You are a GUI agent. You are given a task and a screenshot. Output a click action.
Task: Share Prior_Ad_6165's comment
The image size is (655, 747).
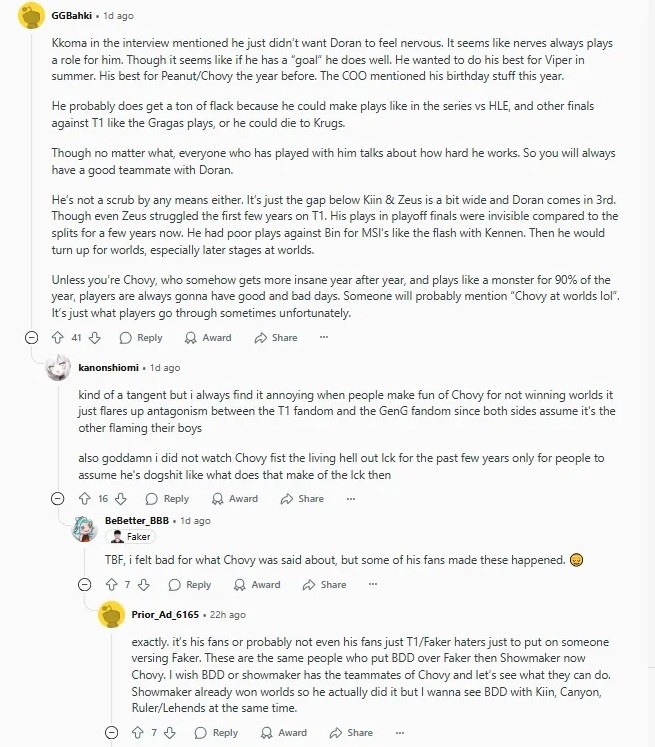pyautogui.click(x=350, y=733)
